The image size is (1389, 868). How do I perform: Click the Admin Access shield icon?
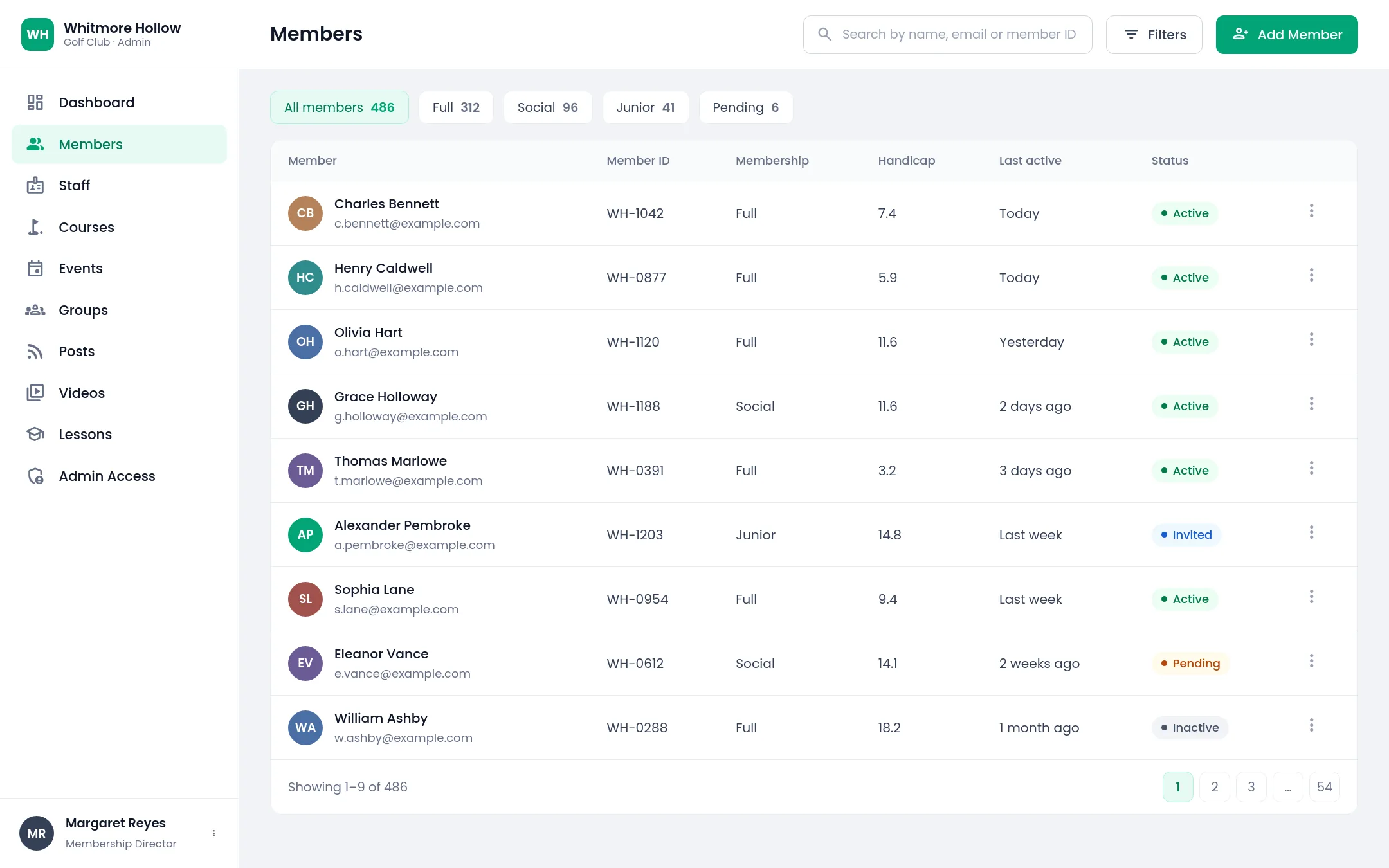[x=35, y=476]
